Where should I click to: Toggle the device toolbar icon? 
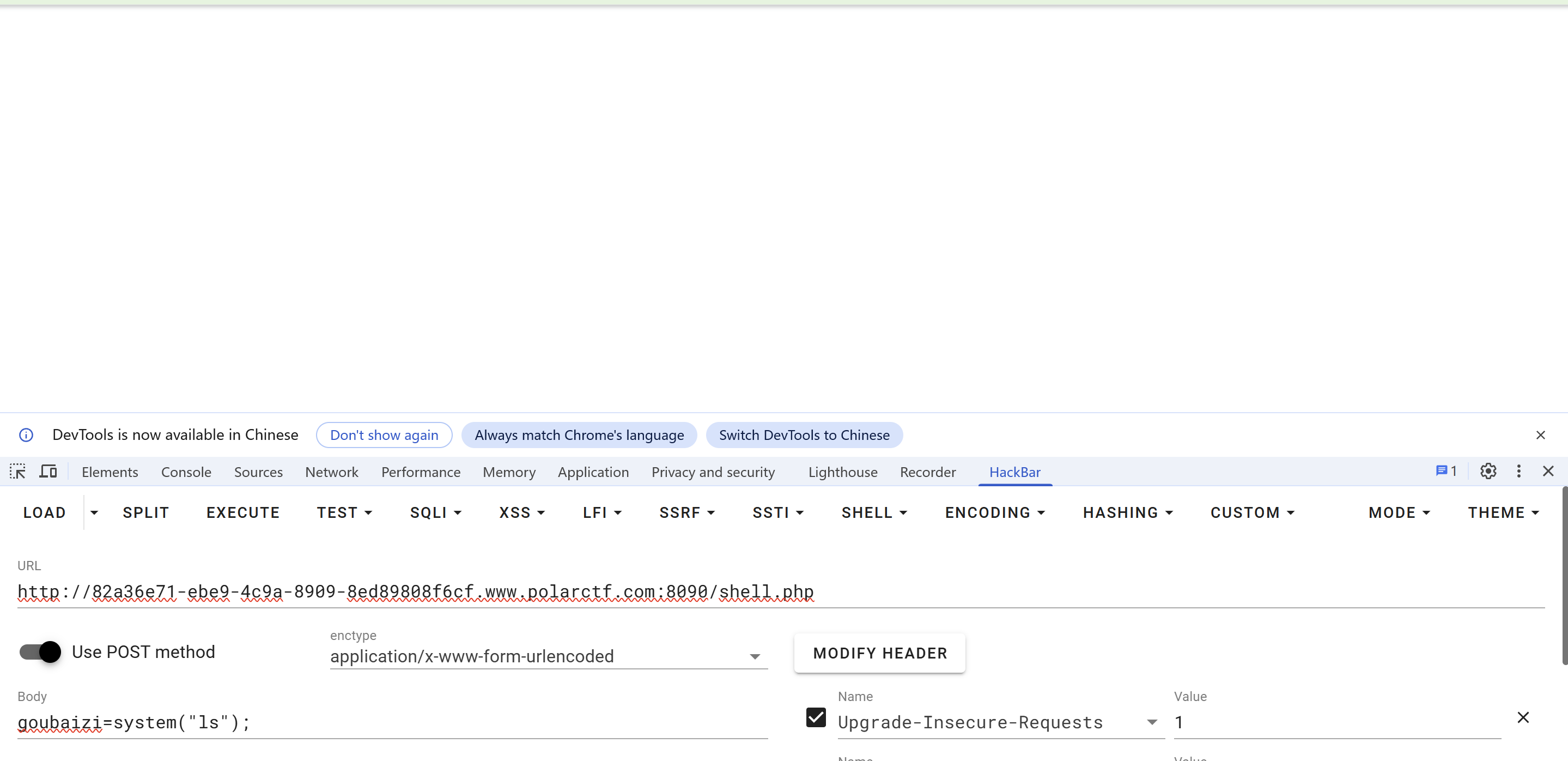[48, 472]
